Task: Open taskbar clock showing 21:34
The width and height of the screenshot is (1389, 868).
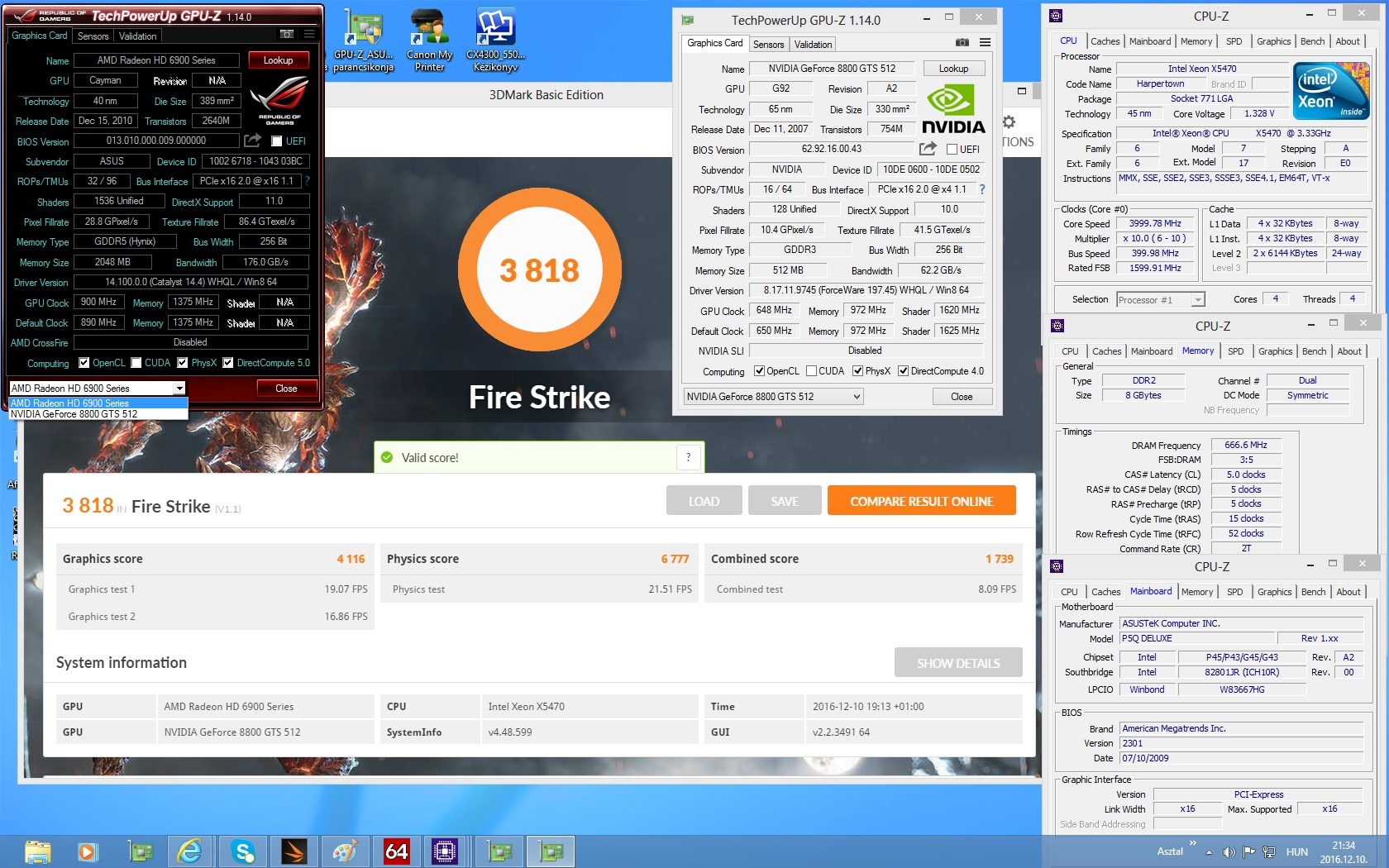Action: [1343, 851]
